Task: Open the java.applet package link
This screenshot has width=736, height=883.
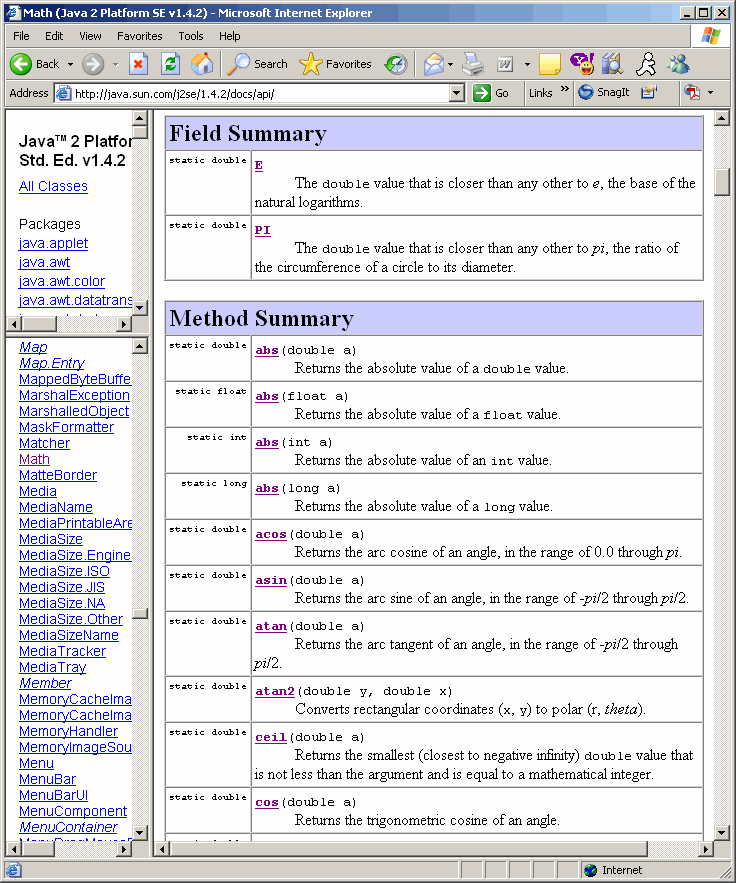Action: [x=53, y=243]
